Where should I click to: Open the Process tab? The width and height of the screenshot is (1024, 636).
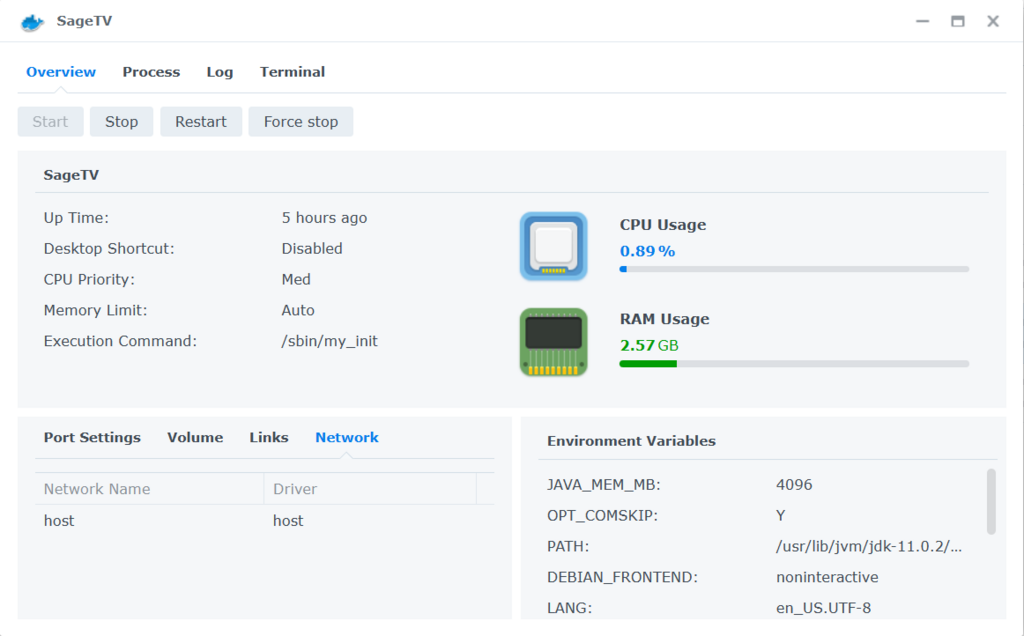pyautogui.click(x=151, y=72)
